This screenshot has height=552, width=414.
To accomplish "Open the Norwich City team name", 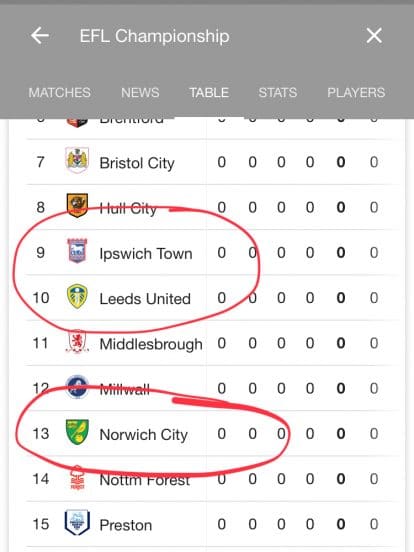I will (144, 435).
